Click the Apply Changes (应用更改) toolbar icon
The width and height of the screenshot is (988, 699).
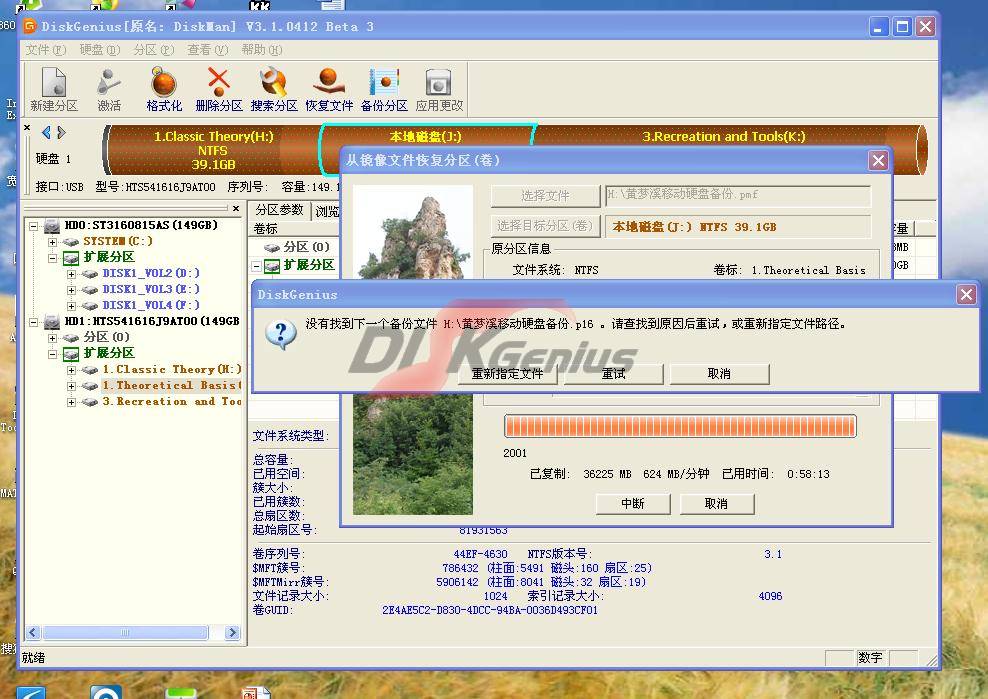tap(439, 89)
